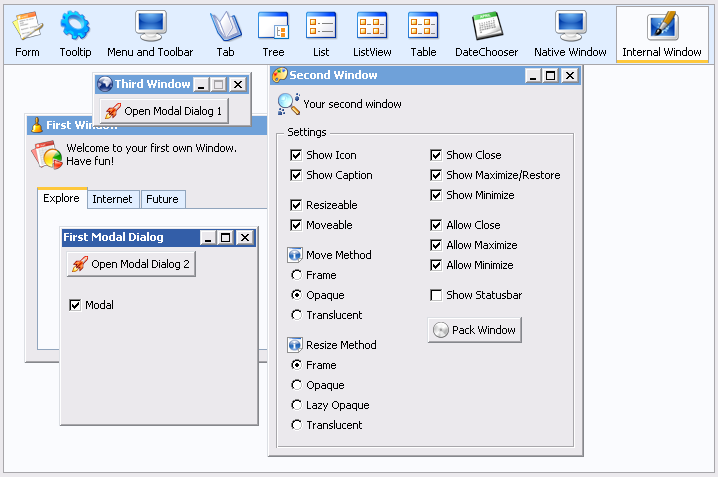The height and width of the screenshot is (477, 718).
Task: Switch to the Future tab
Action: tap(163, 199)
